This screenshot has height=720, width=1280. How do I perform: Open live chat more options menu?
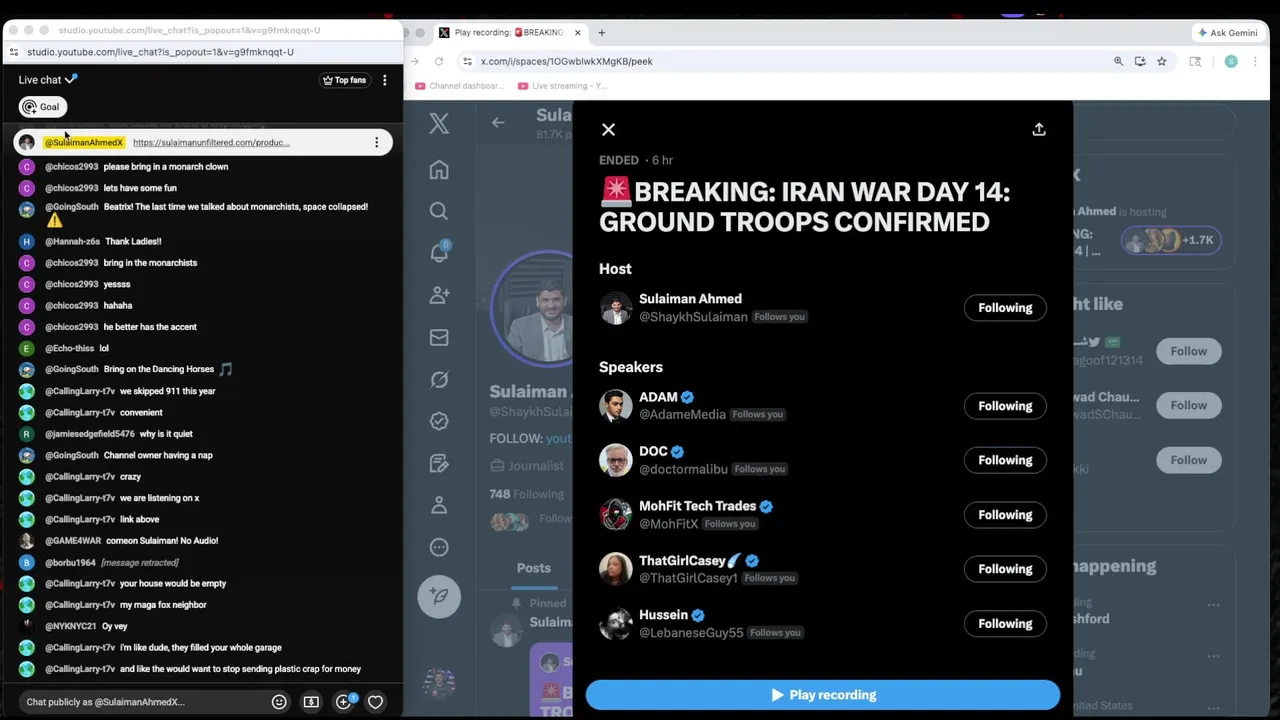pyautogui.click(x=384, y=80)
